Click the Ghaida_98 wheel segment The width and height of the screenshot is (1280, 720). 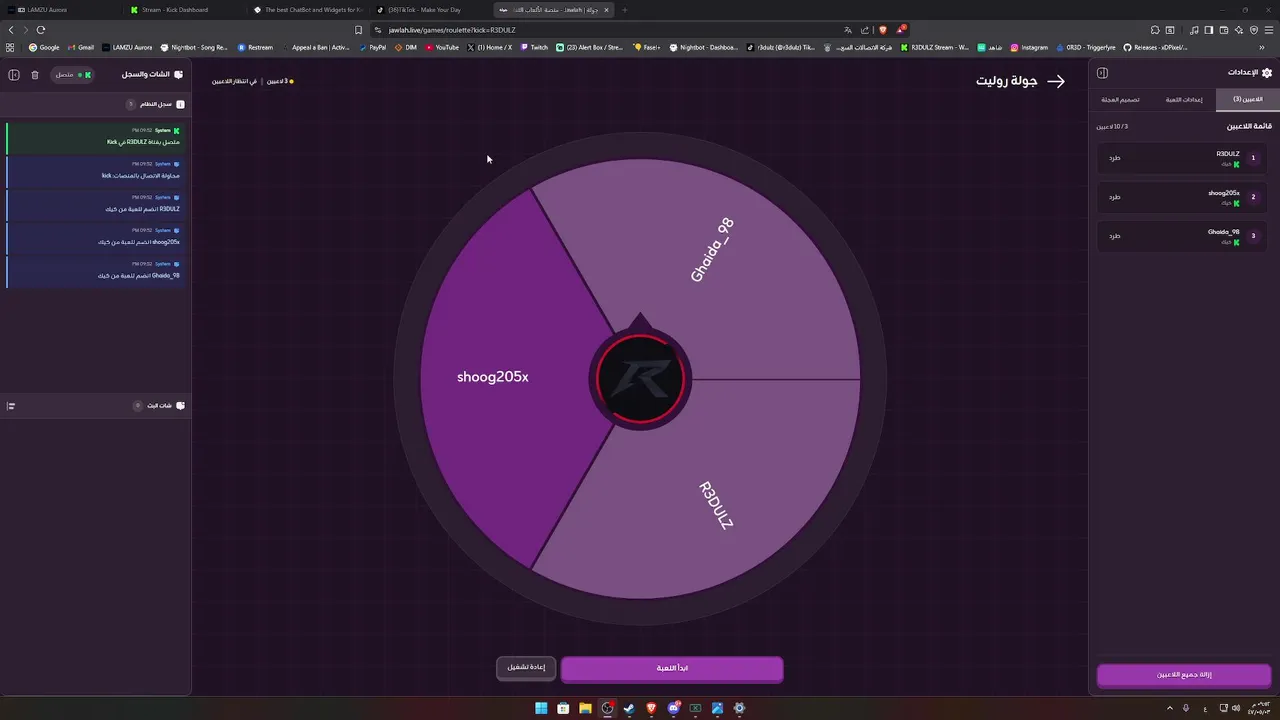(712, 250)
